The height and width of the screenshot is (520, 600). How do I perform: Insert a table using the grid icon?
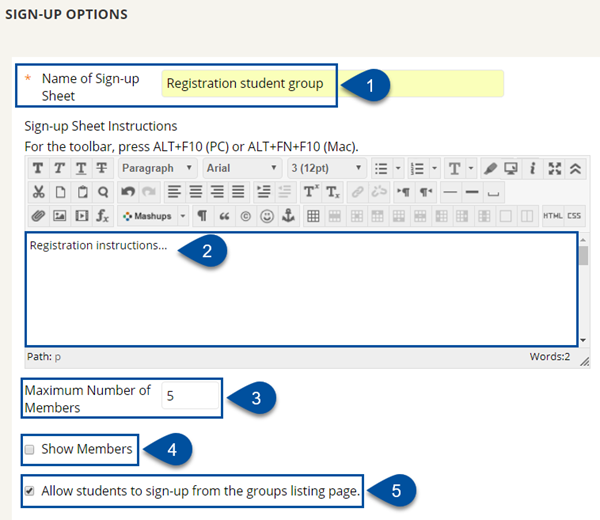coord(313,216)
